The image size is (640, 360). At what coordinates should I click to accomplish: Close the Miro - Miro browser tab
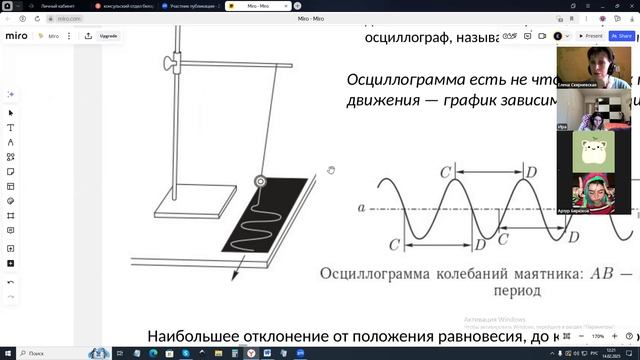pos(285,6)
